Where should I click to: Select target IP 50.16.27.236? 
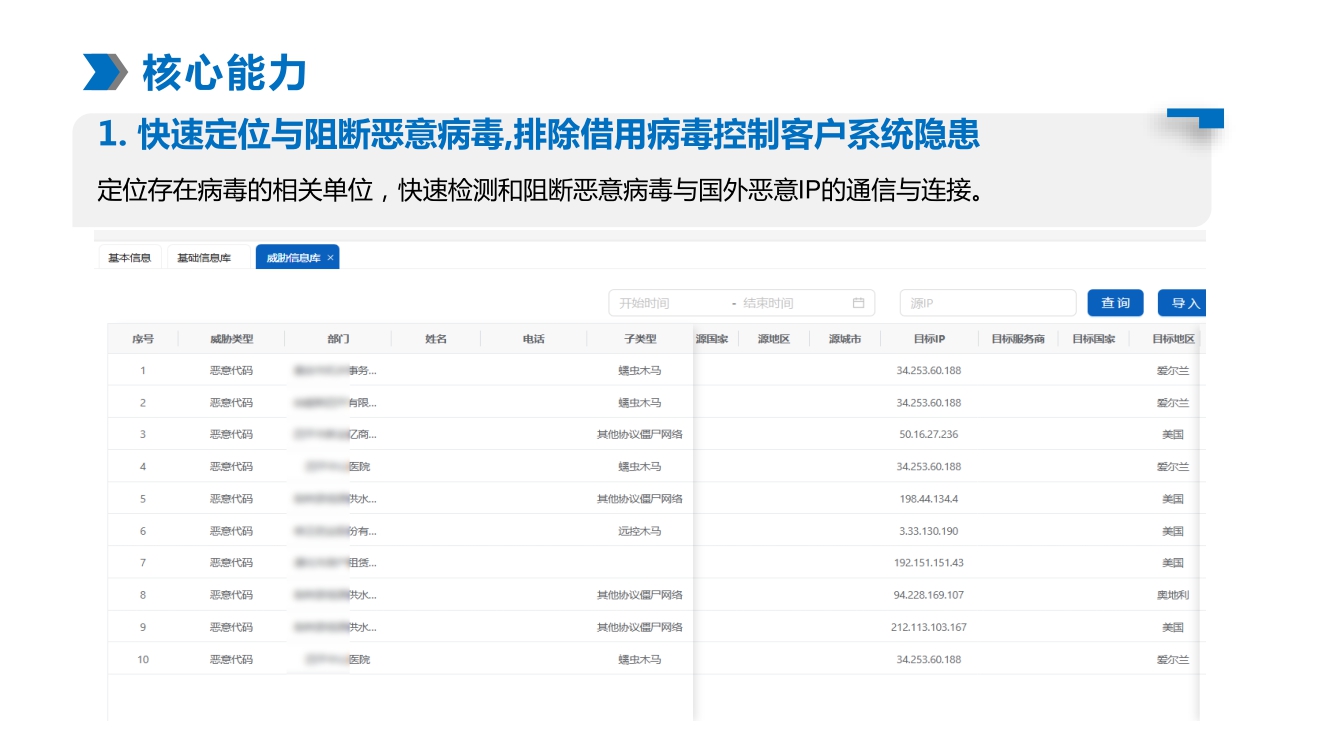929,435
